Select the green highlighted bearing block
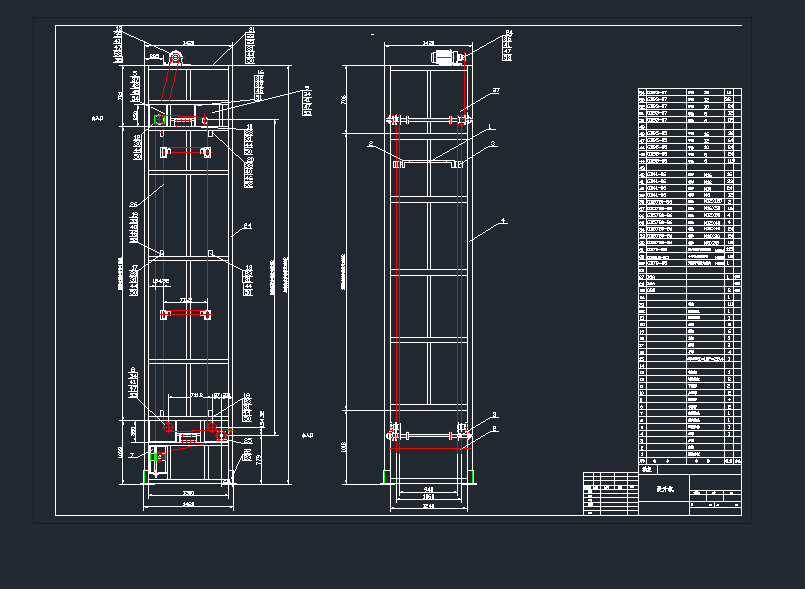Screen dimensions: 805x589 [x=159, y=119]
